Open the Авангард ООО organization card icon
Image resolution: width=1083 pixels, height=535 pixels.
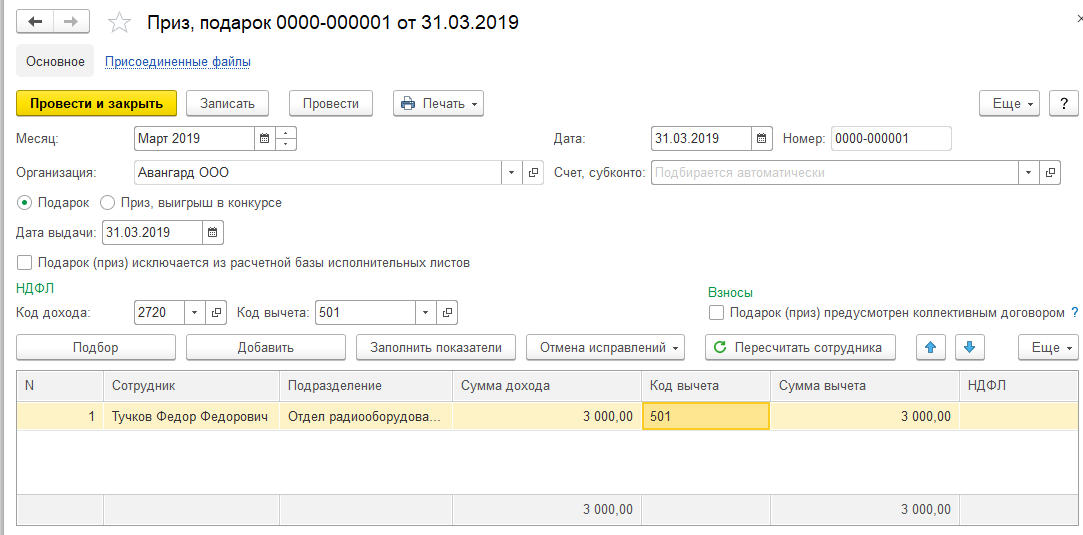[533, 173]
